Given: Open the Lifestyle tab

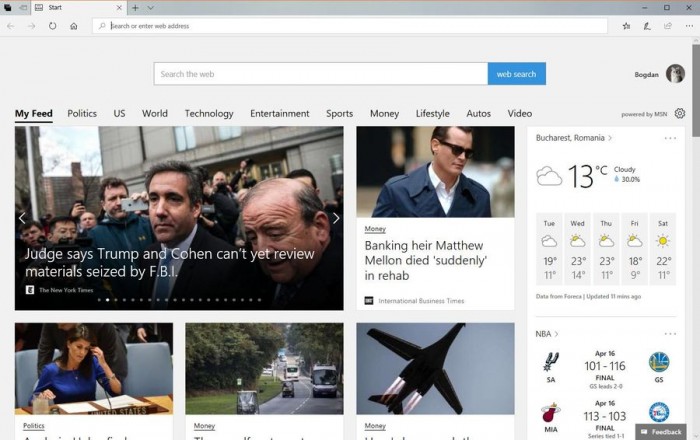Looking at the screenshot, I should pyautogui.click(x=433, y=113).
